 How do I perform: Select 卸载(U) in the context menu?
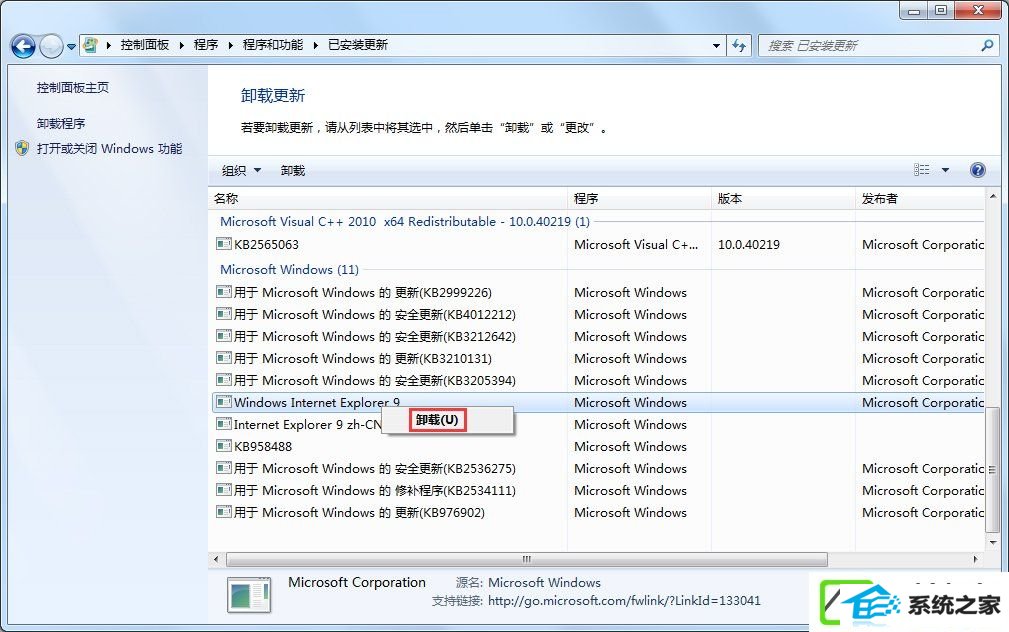pos(437,420)
